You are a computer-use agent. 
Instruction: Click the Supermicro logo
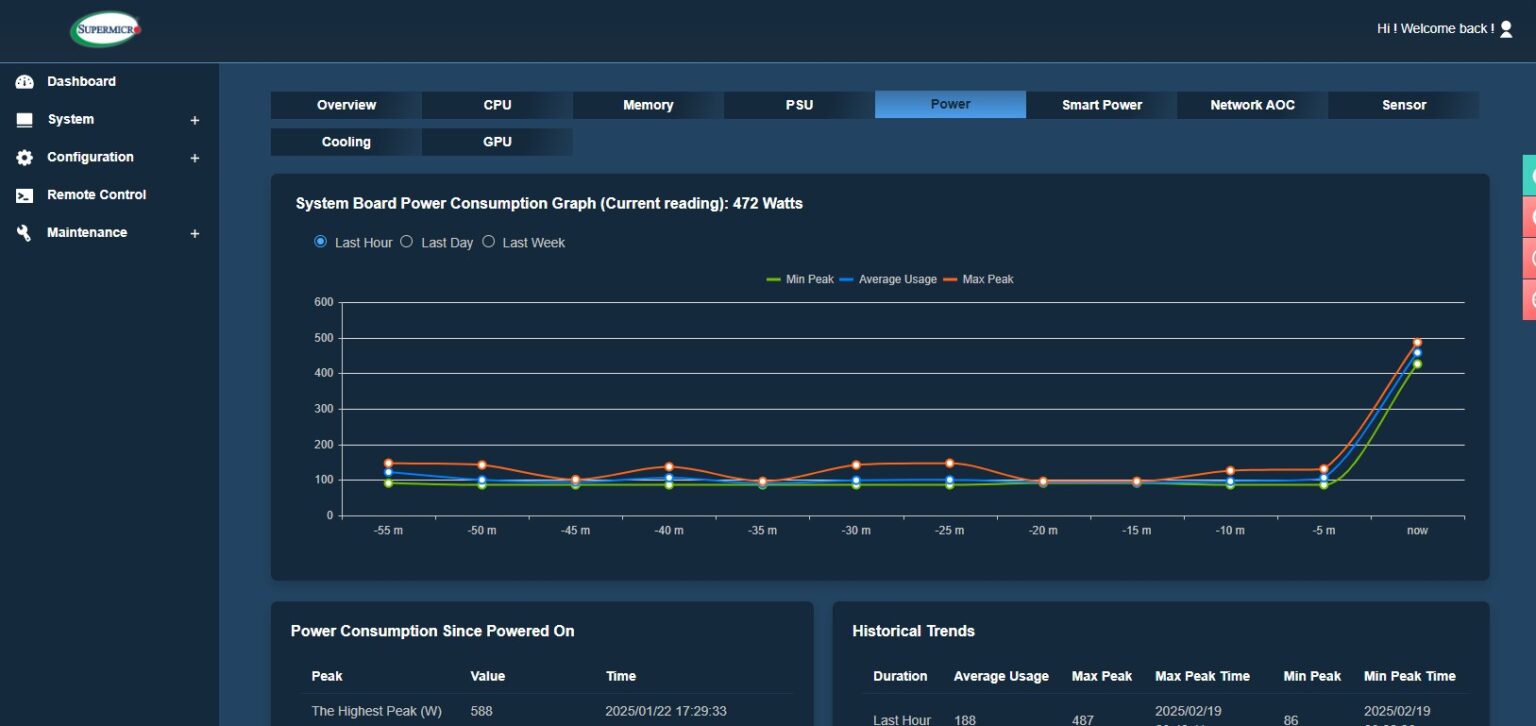(106, 29)
